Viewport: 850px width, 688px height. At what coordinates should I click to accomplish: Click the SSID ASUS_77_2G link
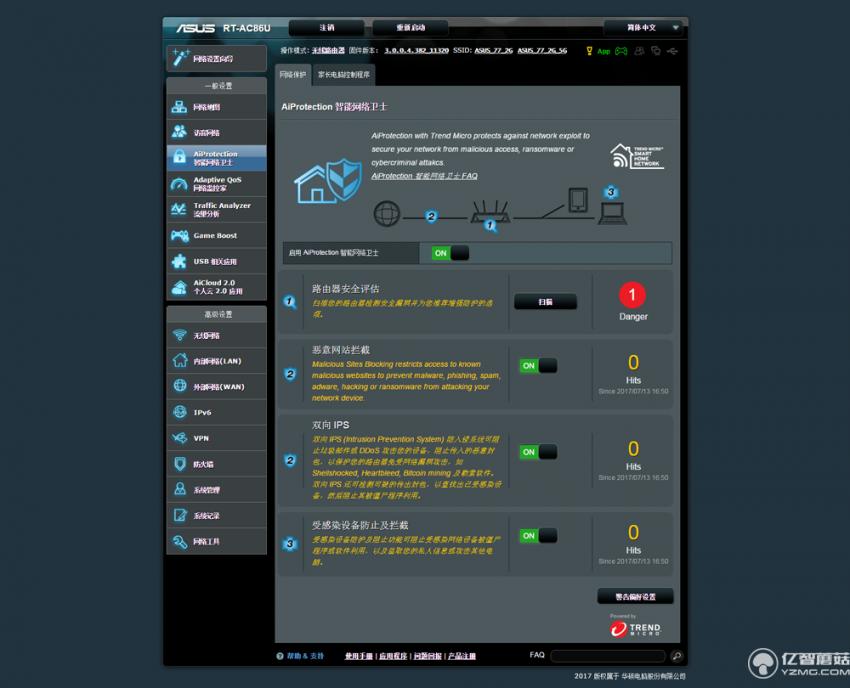coord(493,50)
